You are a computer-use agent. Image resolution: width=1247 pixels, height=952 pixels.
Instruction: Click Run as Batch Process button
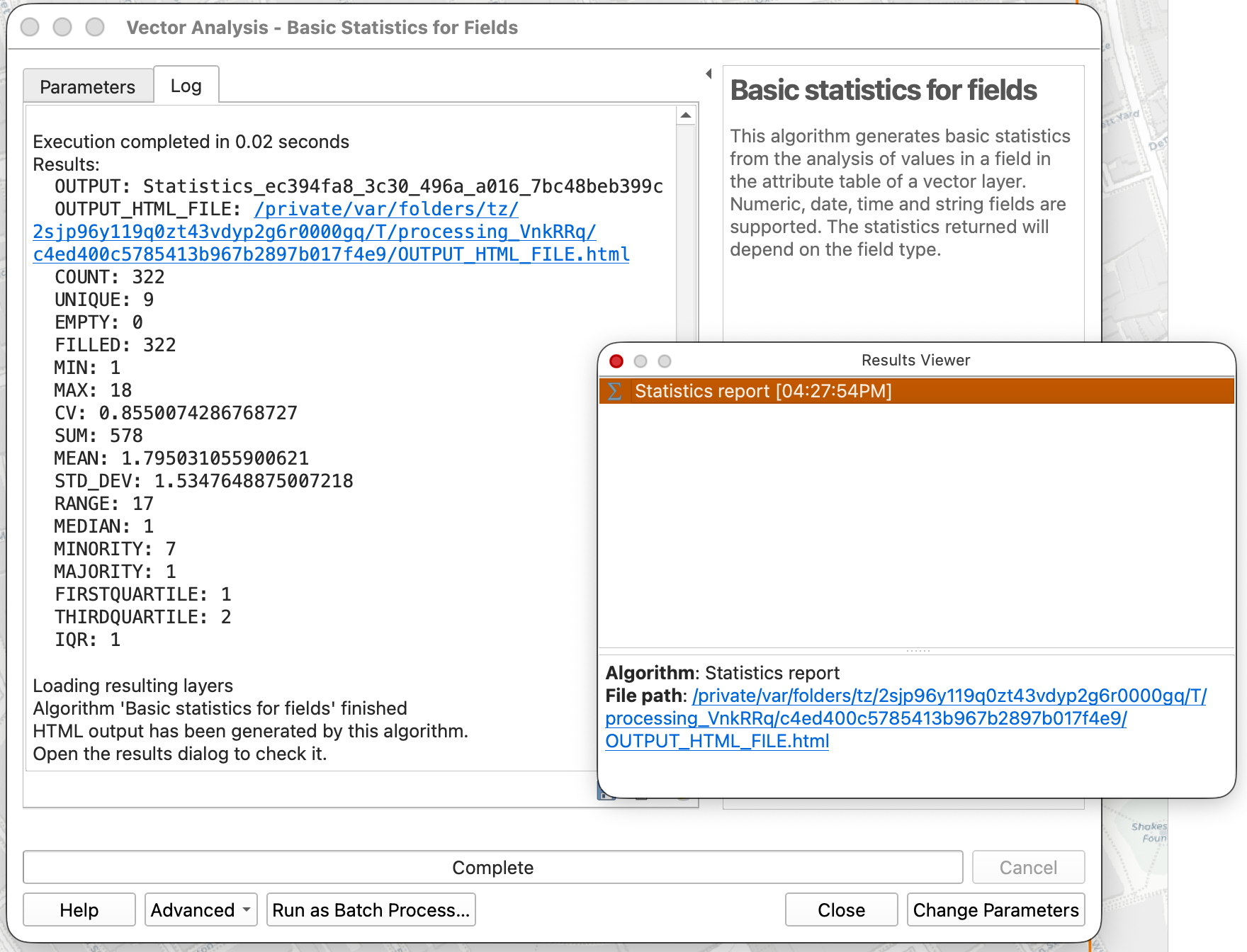(371, 909)
